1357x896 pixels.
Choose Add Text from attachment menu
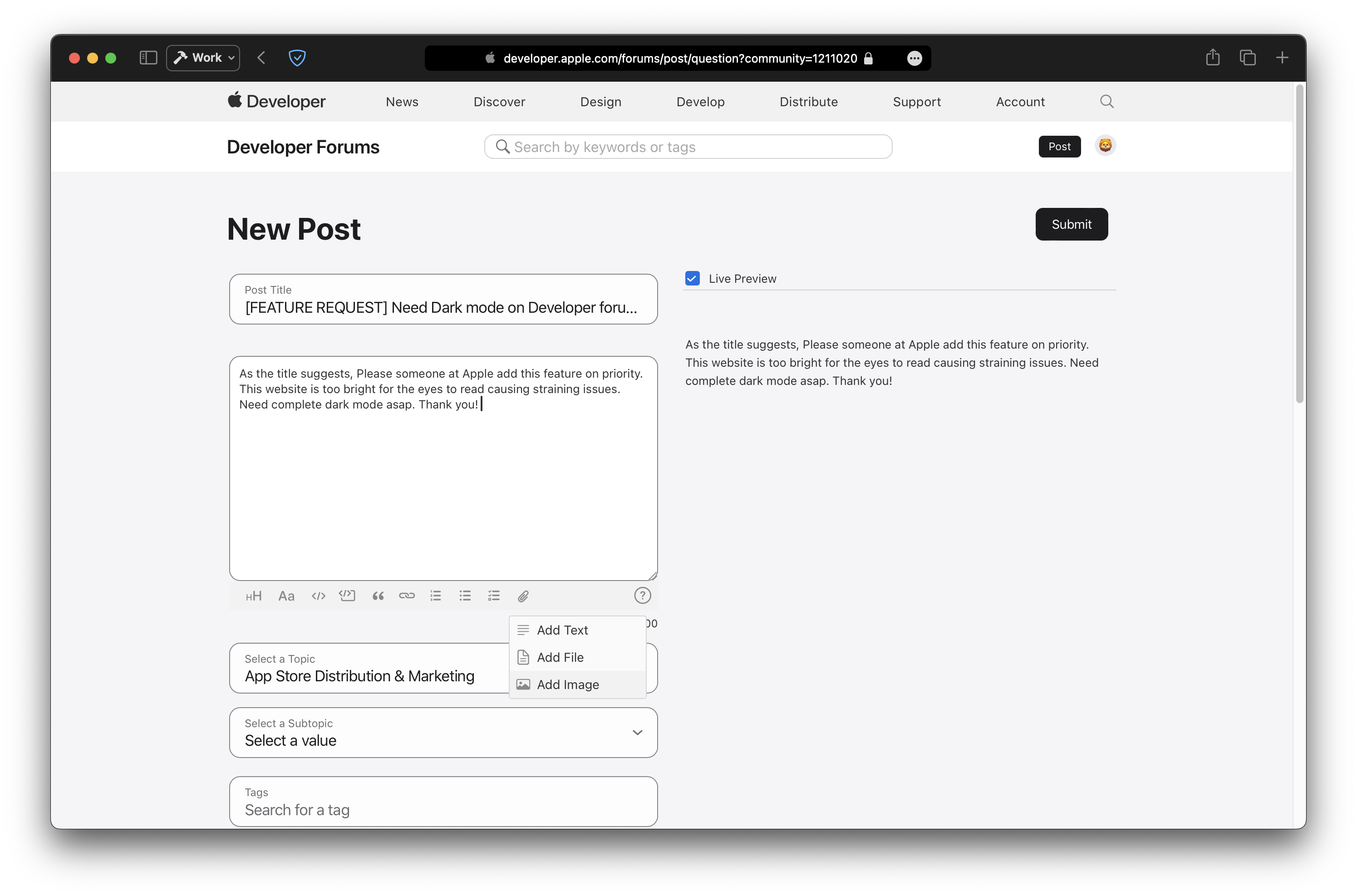point(577,630)
